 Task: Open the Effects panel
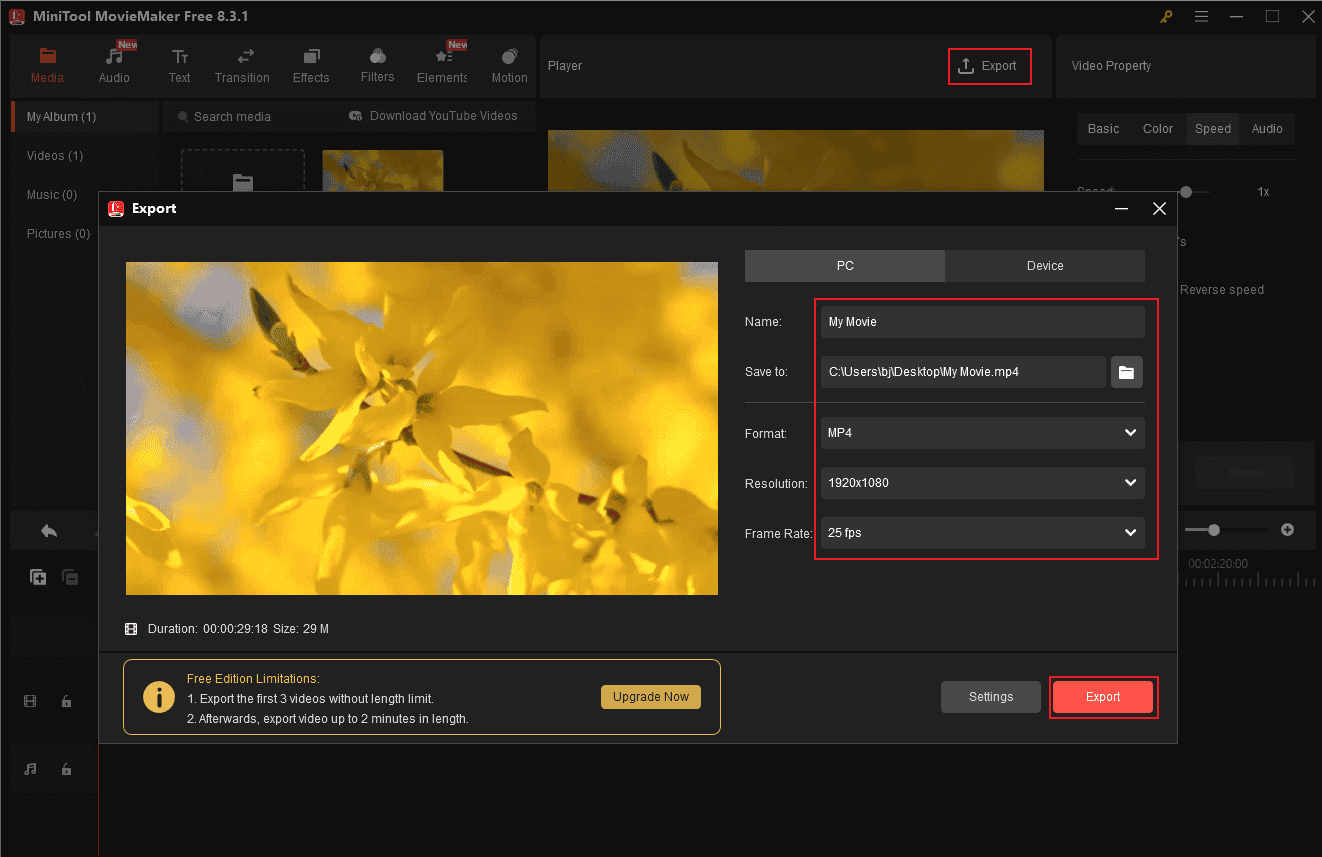(311, 63)
